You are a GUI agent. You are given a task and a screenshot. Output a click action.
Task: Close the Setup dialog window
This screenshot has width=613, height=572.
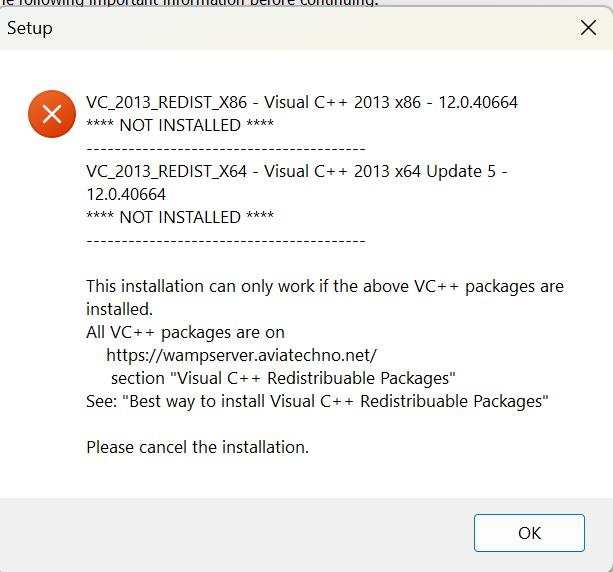tap(588, 28)
